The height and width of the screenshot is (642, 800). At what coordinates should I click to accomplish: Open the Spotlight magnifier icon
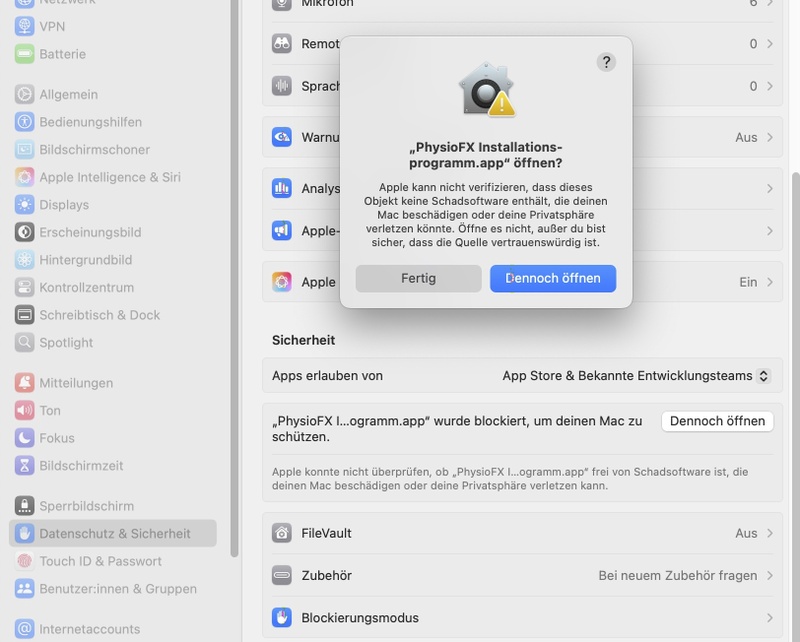point(24,342)
